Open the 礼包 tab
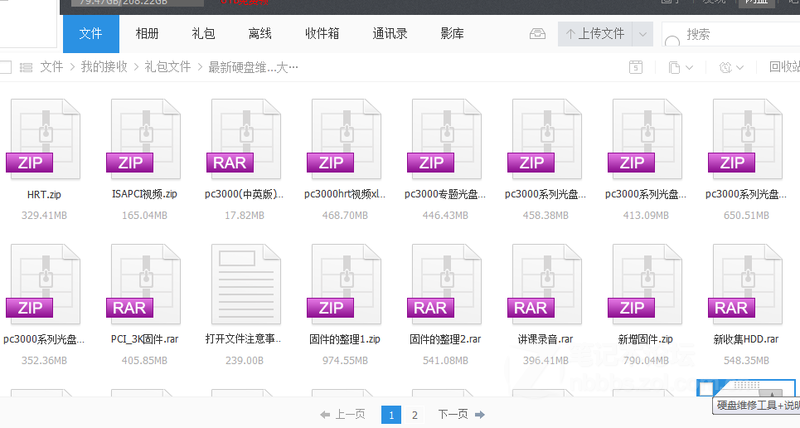800x428 pixels. (203, 34)
